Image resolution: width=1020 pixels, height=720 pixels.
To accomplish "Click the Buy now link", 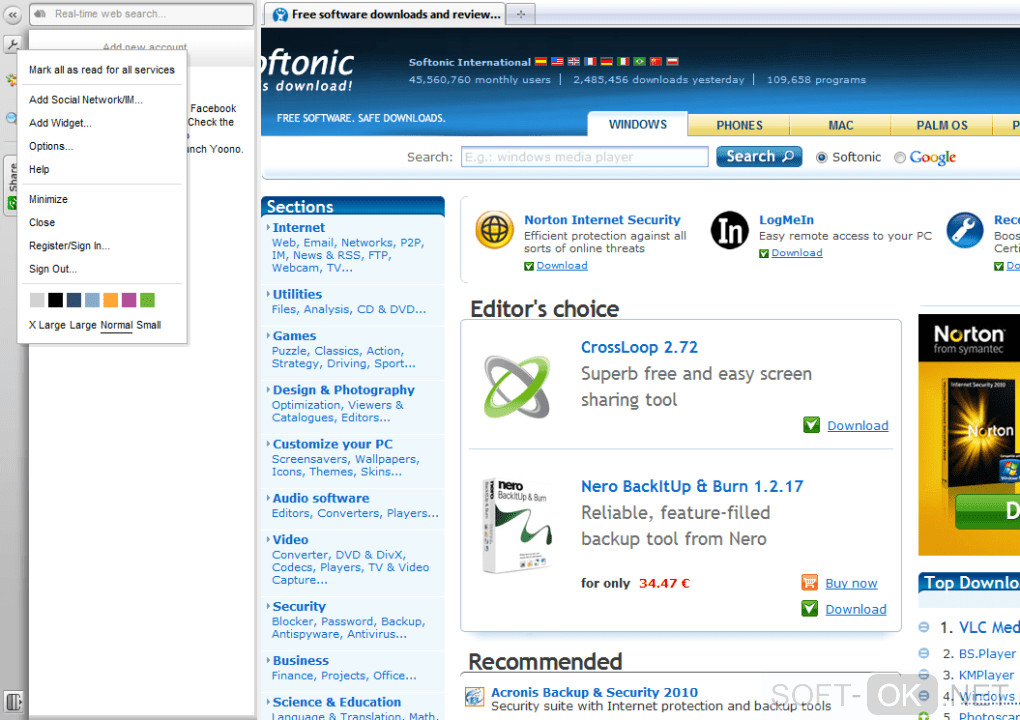I will pos(851,583).
